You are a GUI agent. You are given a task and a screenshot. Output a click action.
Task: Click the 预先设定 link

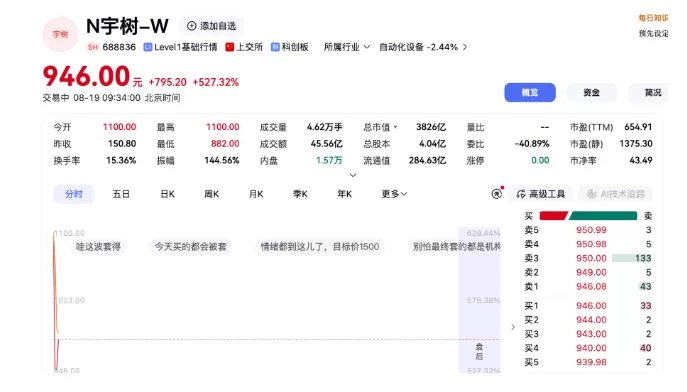point(653,33)
